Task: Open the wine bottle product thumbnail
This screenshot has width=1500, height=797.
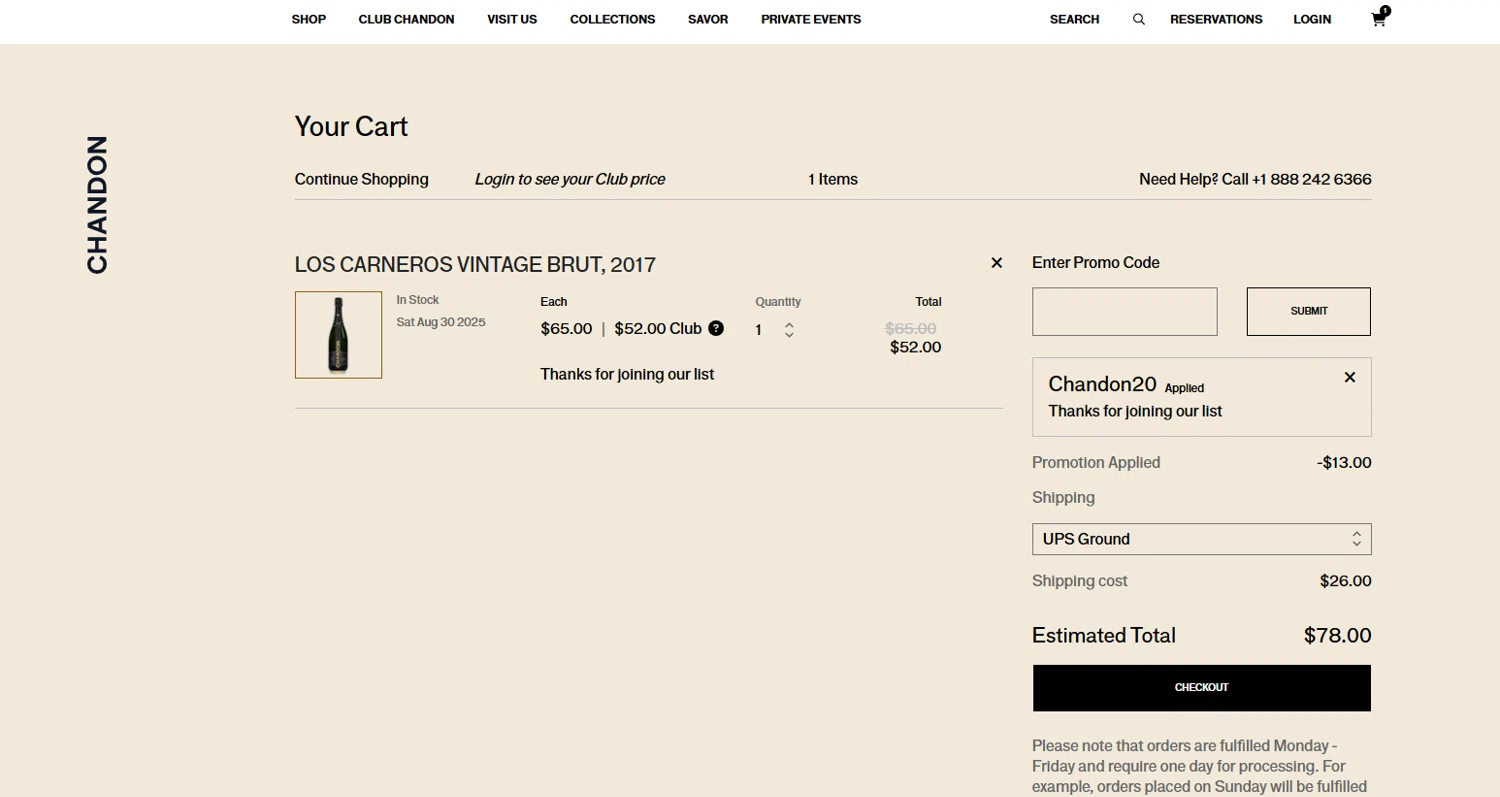Action: click(338, 335)
